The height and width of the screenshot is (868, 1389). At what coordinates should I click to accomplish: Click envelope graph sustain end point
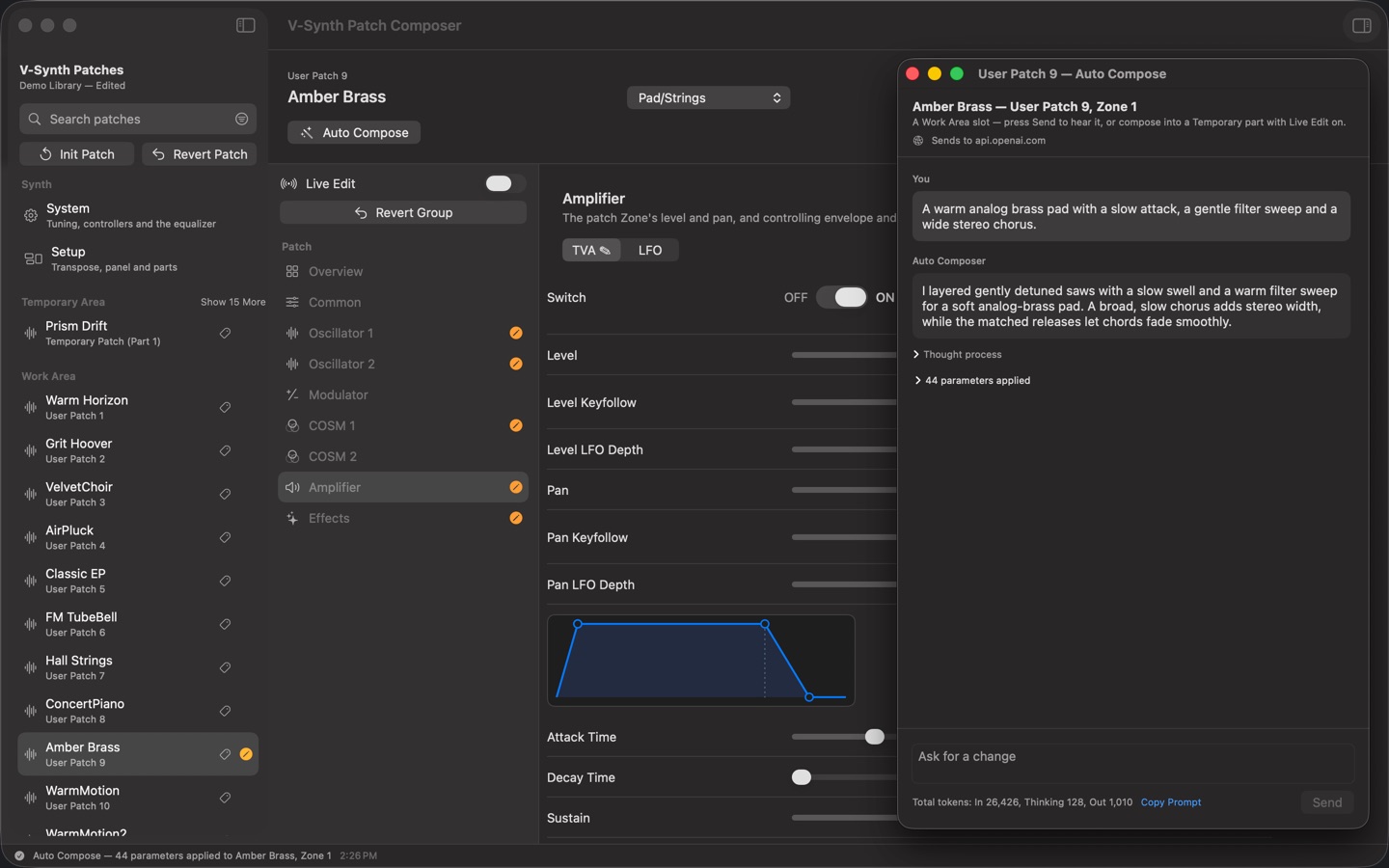pos(765,624)
